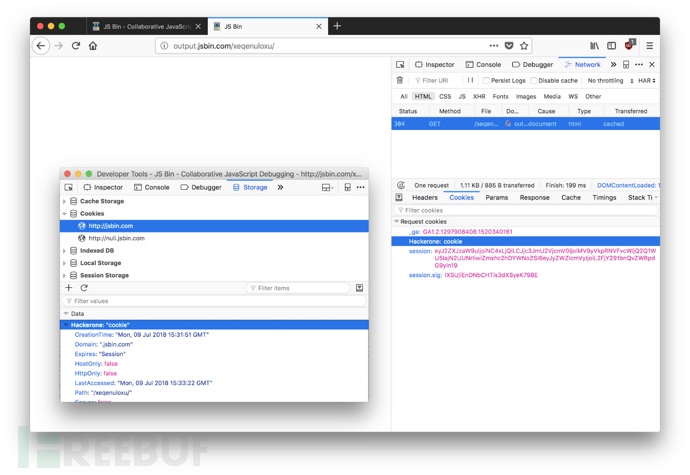Viewport: 690px width, 475px height.
Task: Switch to the Network tab
Action: click(582, 65)
